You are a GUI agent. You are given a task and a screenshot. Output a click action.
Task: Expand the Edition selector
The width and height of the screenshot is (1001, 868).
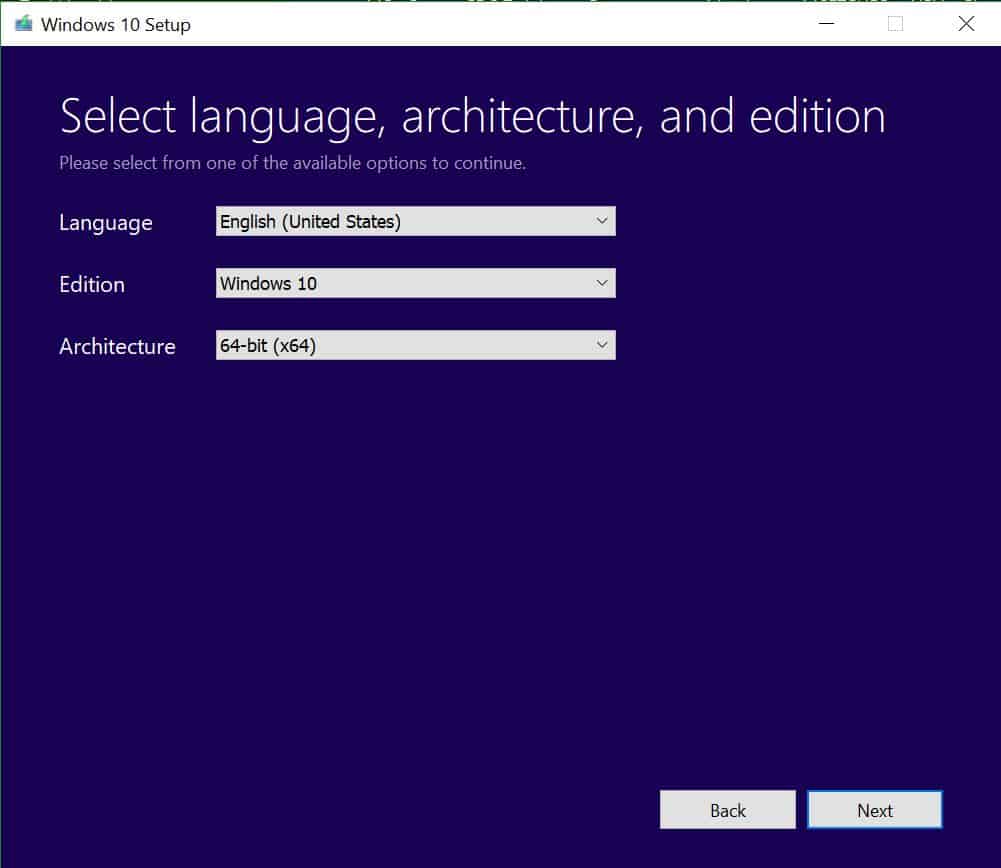click(x=415, y=283)
